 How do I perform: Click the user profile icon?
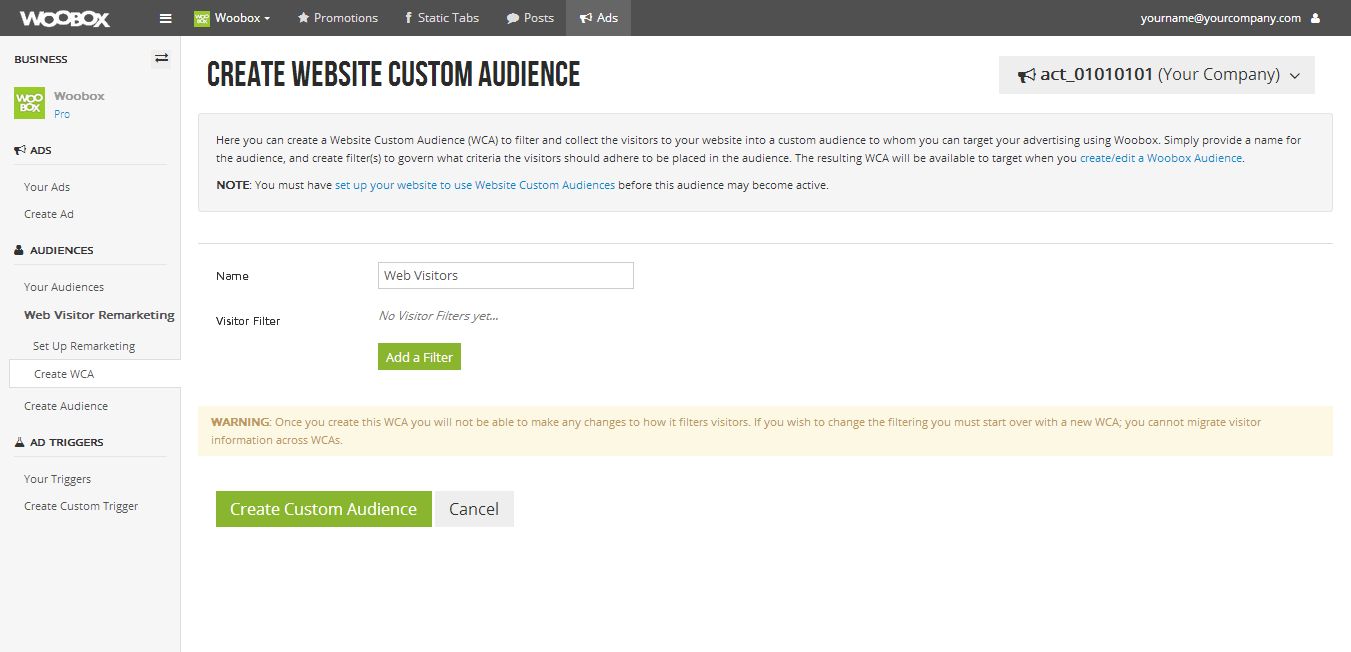pyautogui.click(x=1315, y=18)
